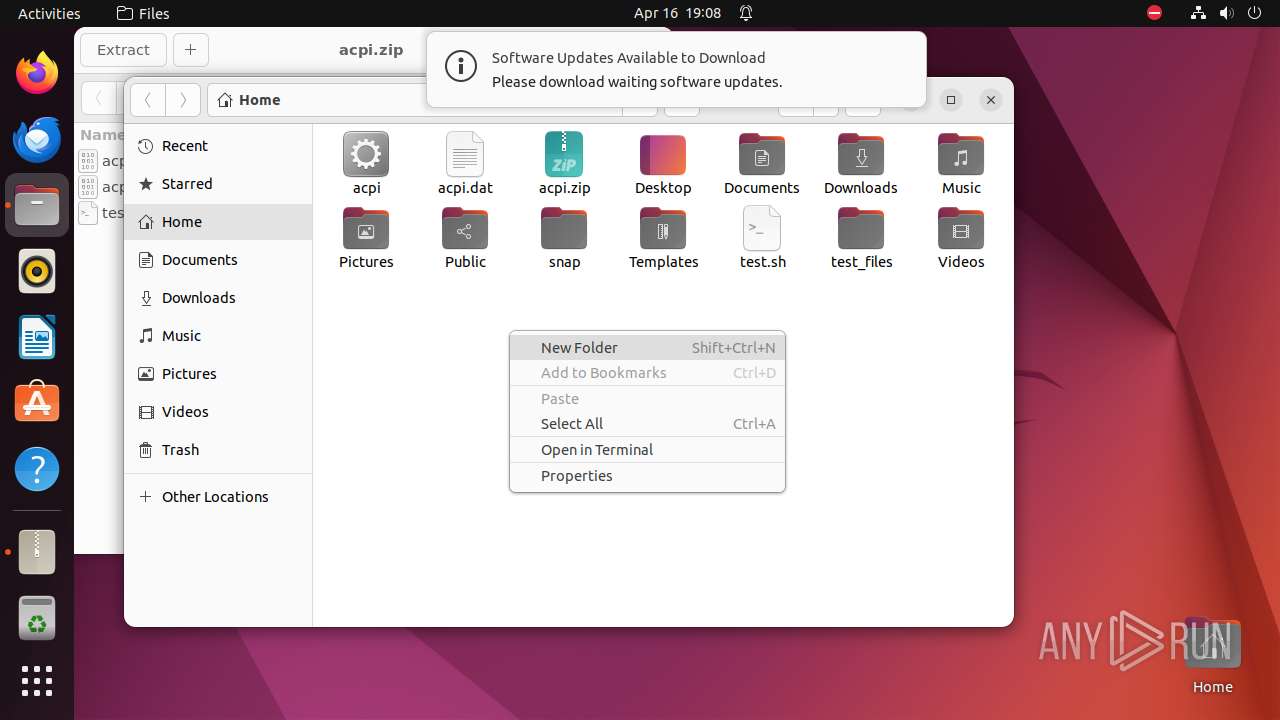Open the Files menu in top bar

pos(143,13)
